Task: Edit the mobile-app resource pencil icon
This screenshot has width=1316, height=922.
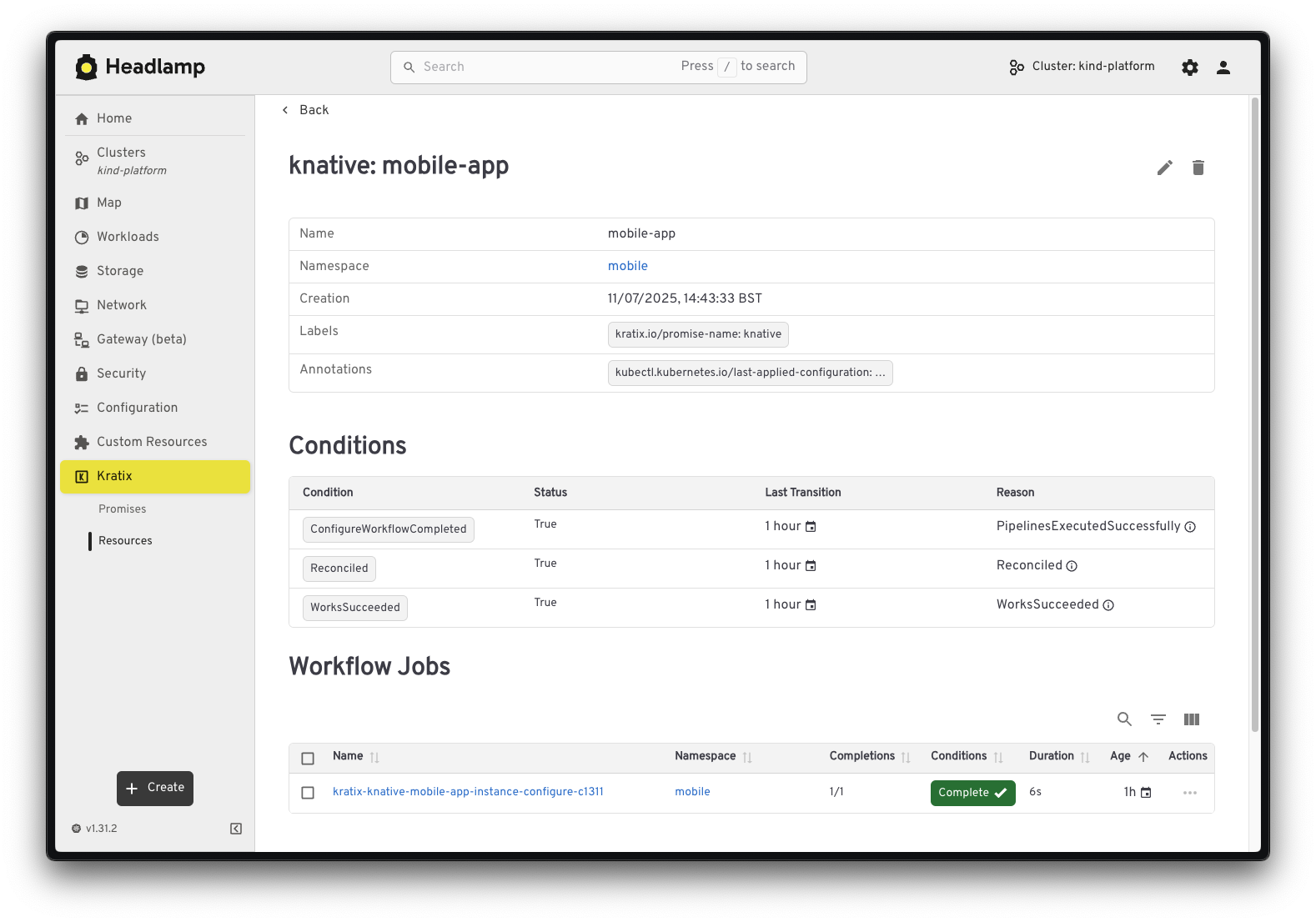Action: pos(1165,168)
